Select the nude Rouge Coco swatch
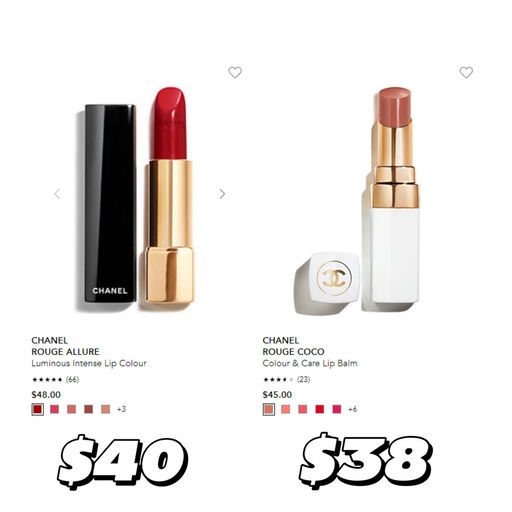Screen dimensions: 512x512 click(x=269, y=409)
